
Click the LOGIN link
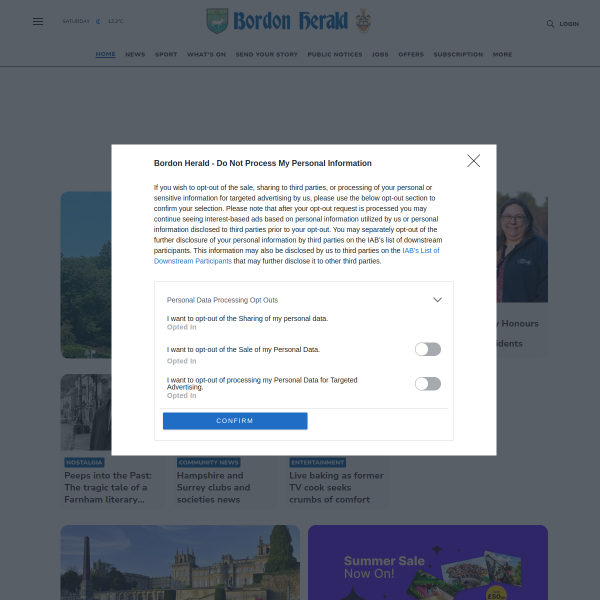click(569, 24)
